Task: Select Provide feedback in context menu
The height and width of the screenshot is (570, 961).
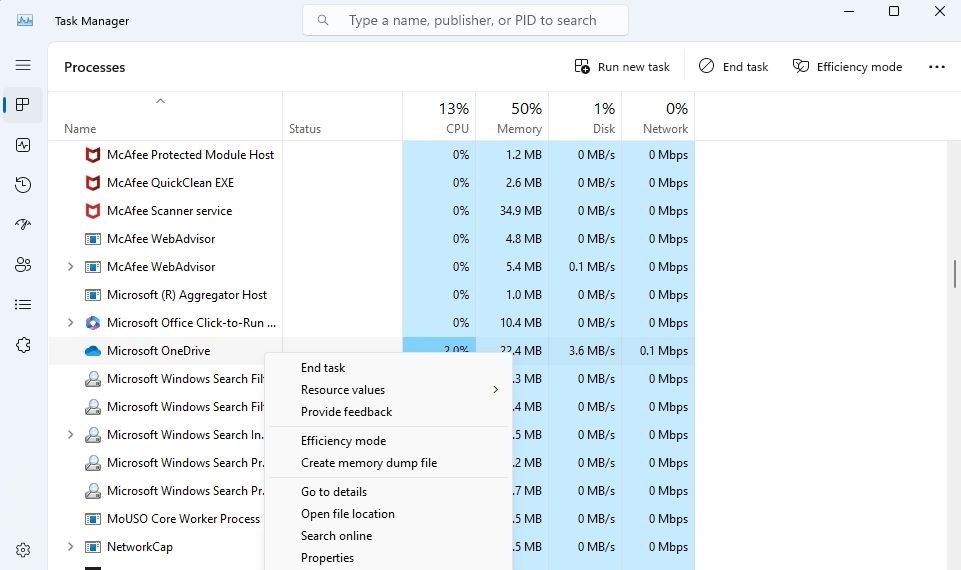Action: [346, 412]
